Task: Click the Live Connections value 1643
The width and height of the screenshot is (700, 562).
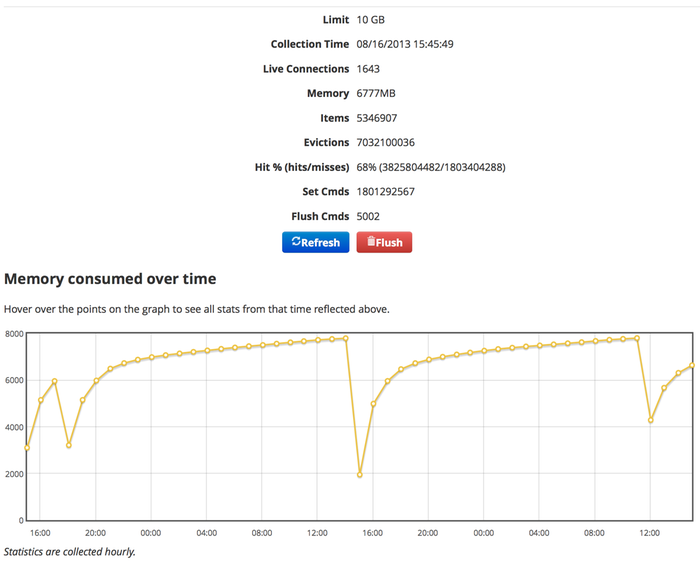Action: 367,69
